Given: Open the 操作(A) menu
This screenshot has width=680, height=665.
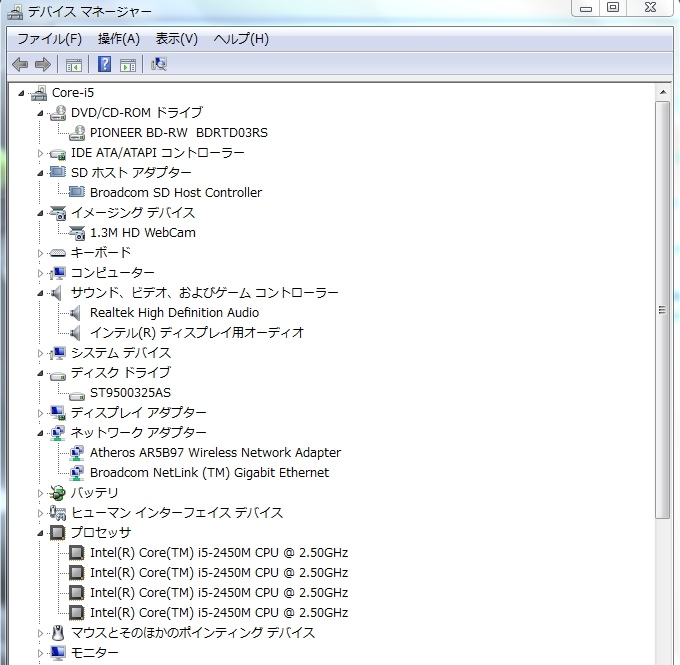Looking at the screenshot, I should coord(118,39).
